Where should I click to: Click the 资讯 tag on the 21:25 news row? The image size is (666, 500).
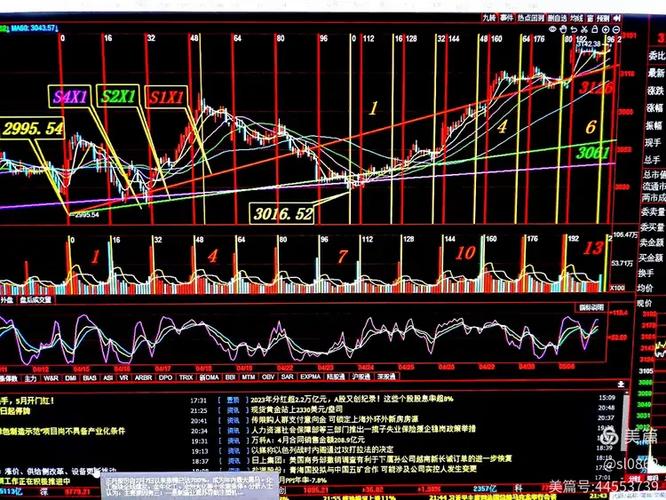coord(233,410)
